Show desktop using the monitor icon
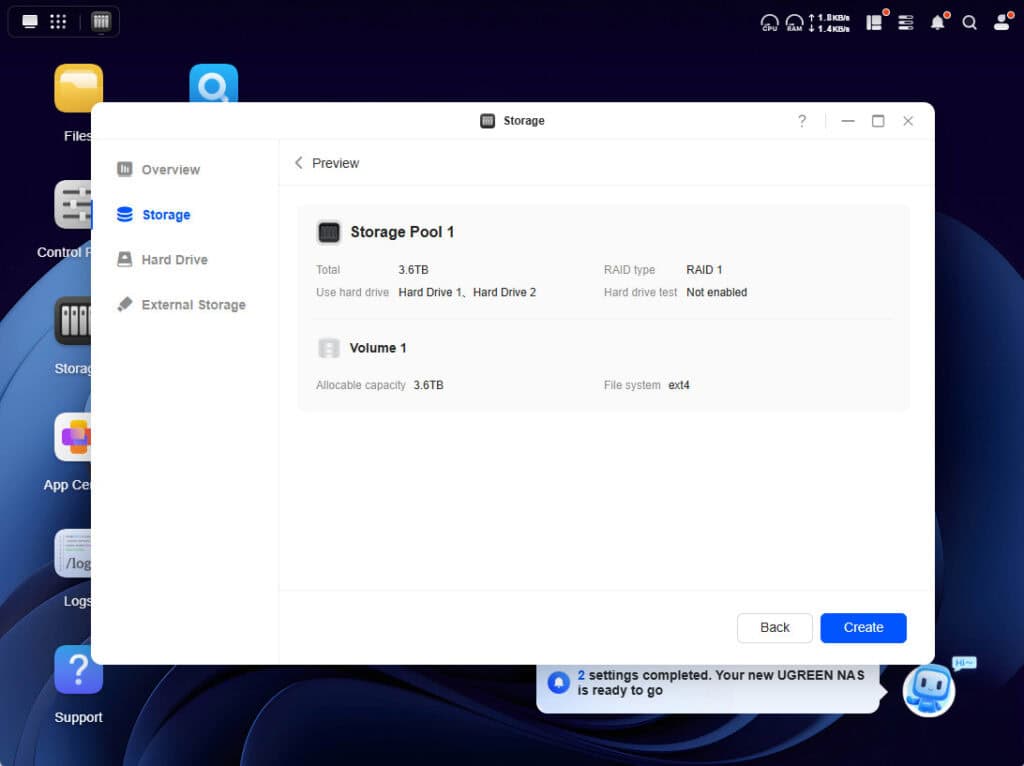The width and height of the screenshot is (1024, 766). coord(30,21)
